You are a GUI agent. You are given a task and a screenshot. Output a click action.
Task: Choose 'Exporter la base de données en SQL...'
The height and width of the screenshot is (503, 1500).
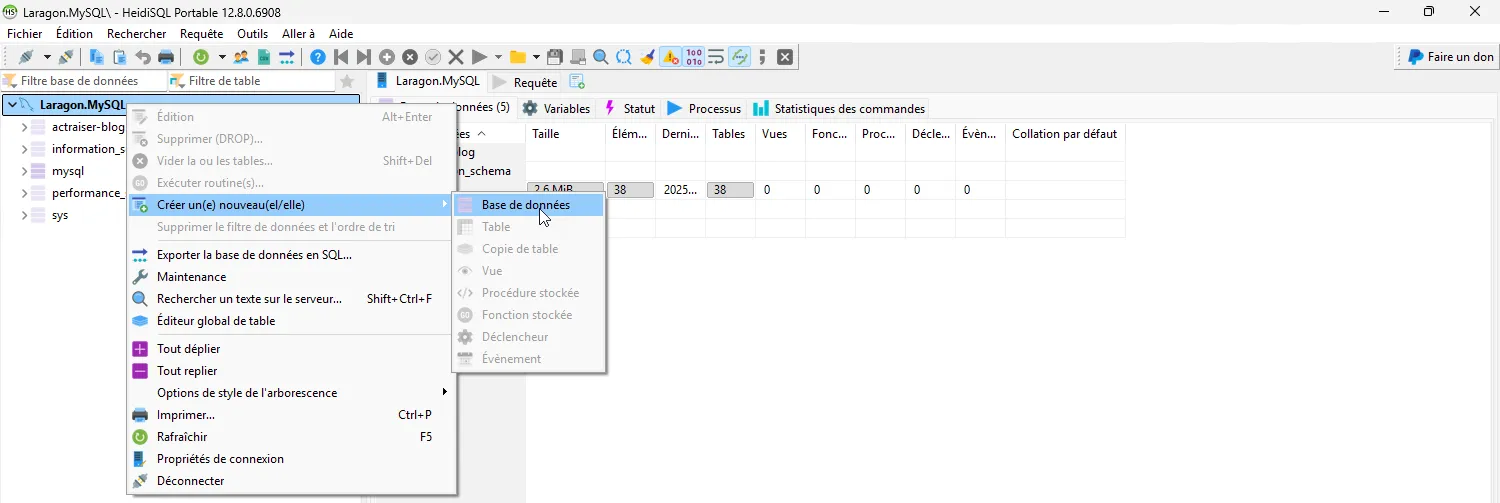254,255
